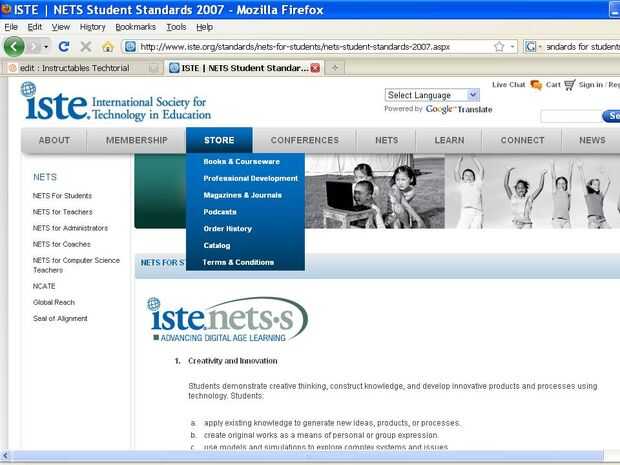
Task: Click the Creativity and Innovation heading
Action: (232, 361)
